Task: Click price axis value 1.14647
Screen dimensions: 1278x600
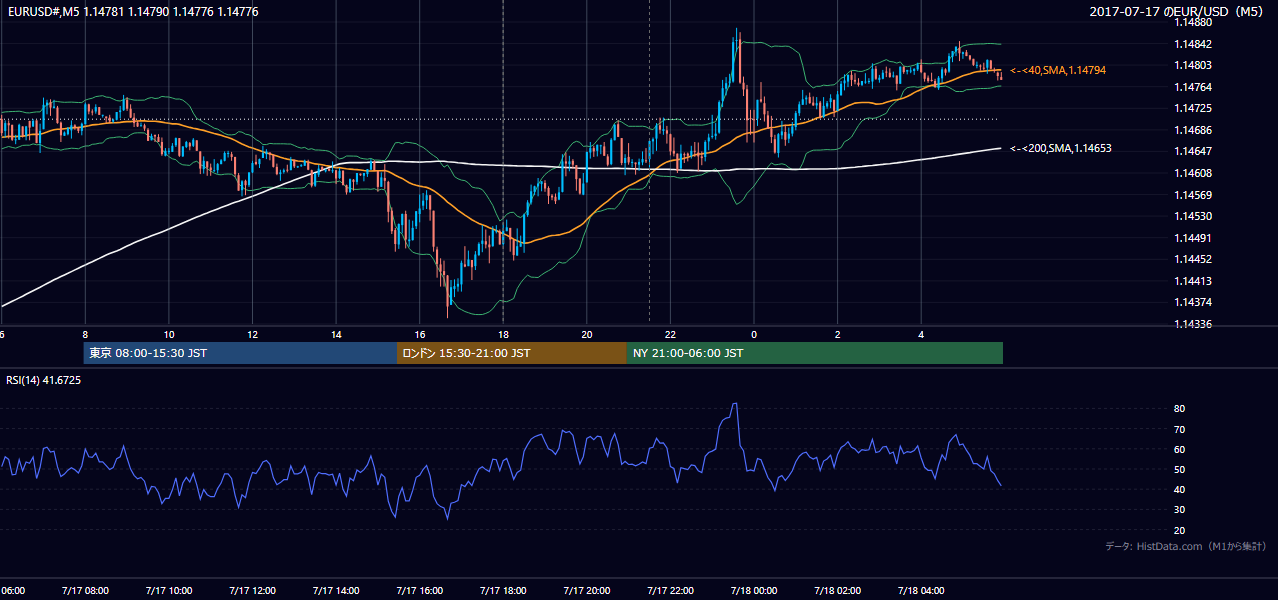Action: (x=1193, y=151)
